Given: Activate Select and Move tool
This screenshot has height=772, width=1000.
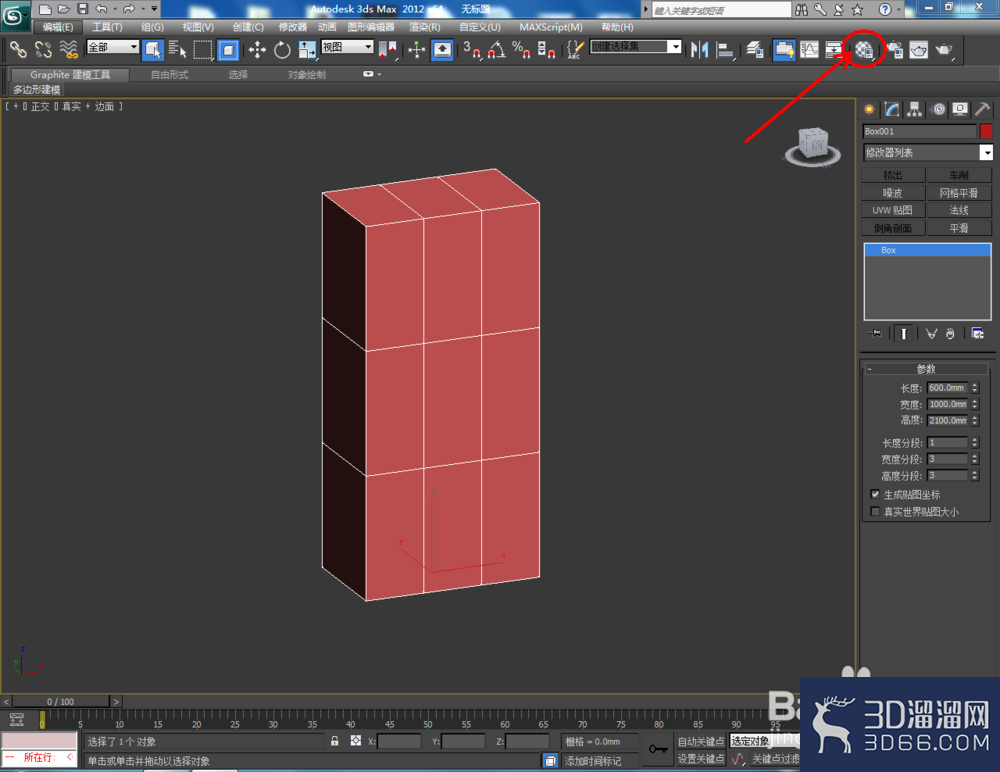Looking at the screenshot, I should point(257,50).
